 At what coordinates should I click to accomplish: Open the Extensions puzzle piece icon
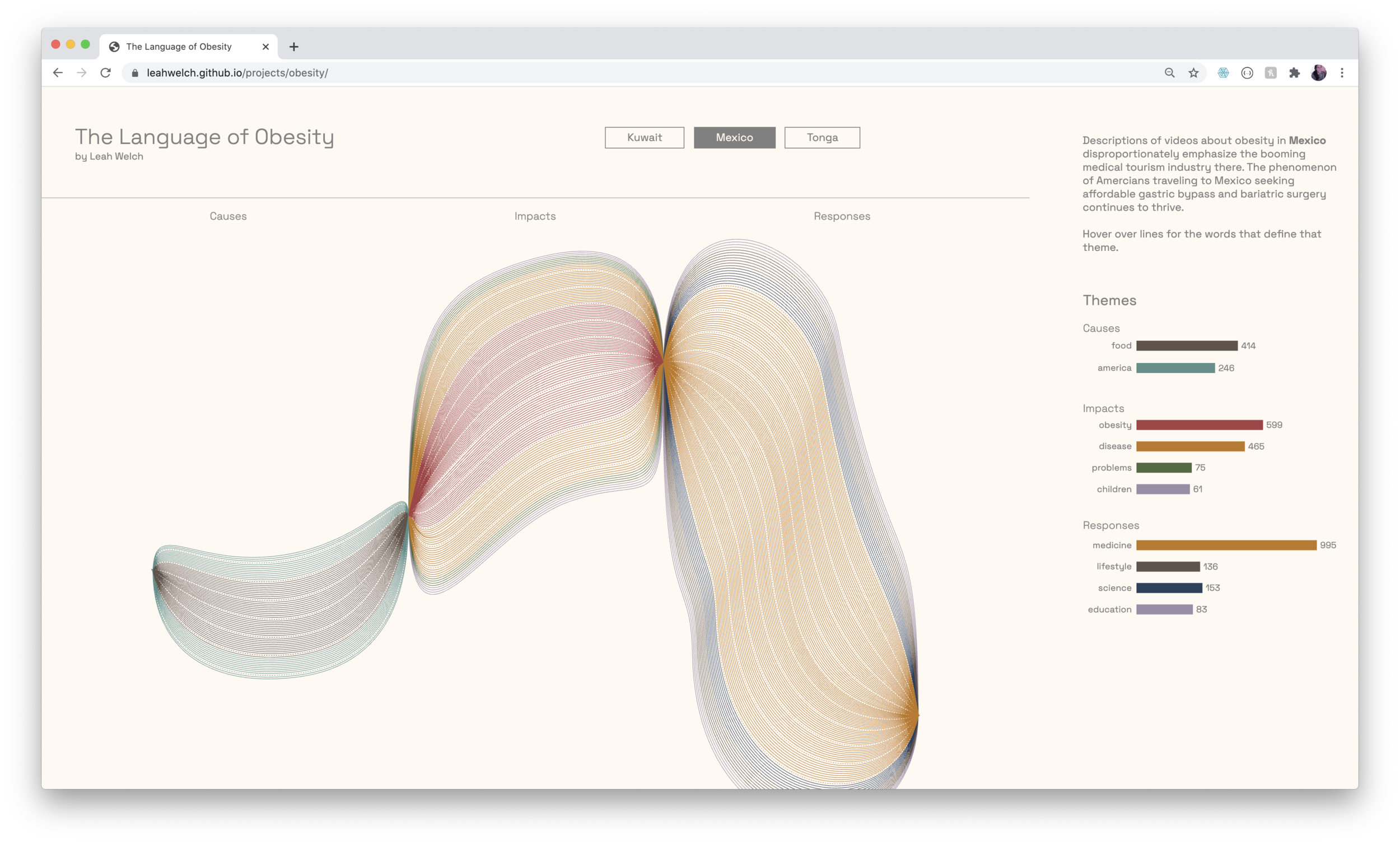[x=1294, y=73]
